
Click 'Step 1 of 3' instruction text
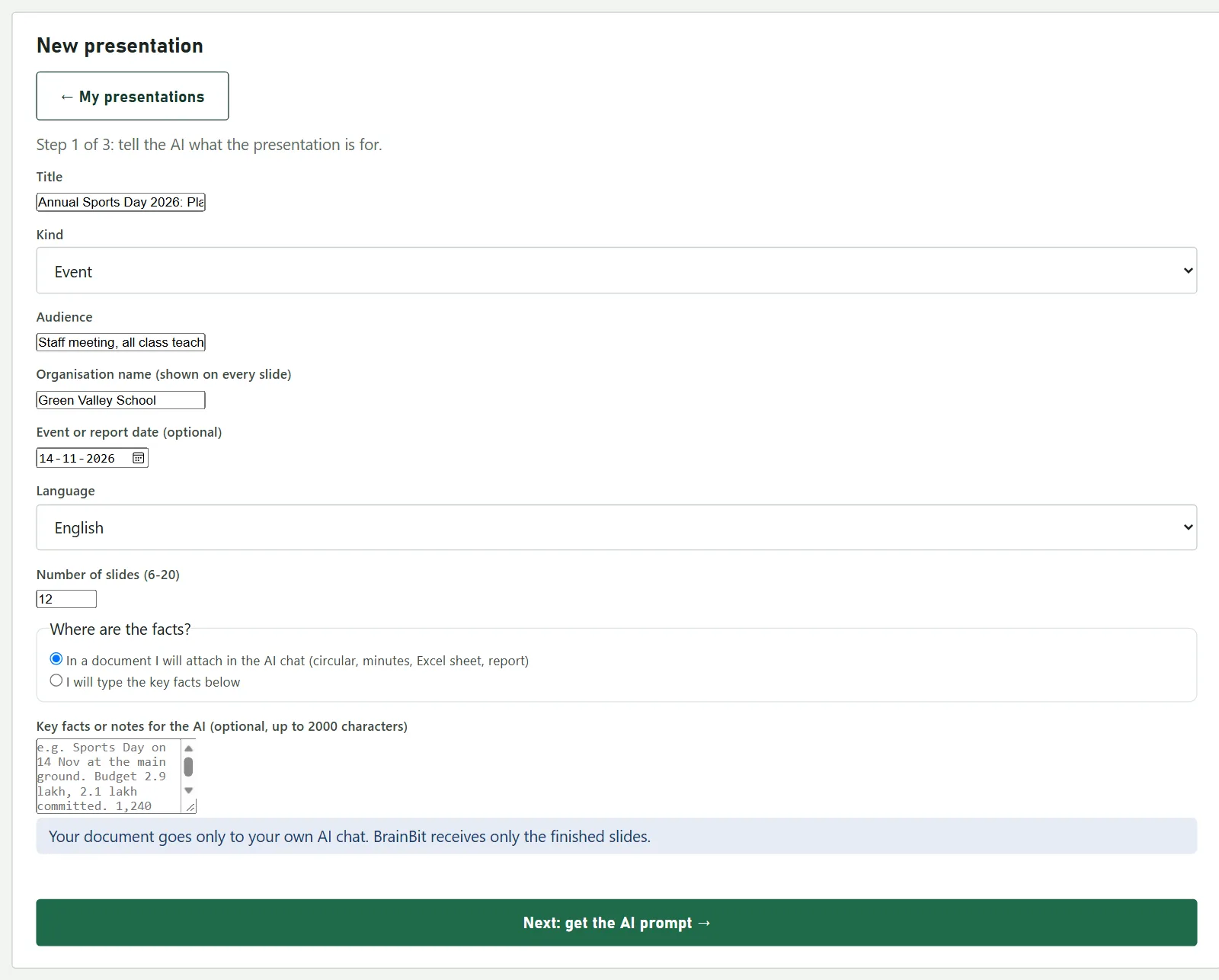[x=209, y=145]
